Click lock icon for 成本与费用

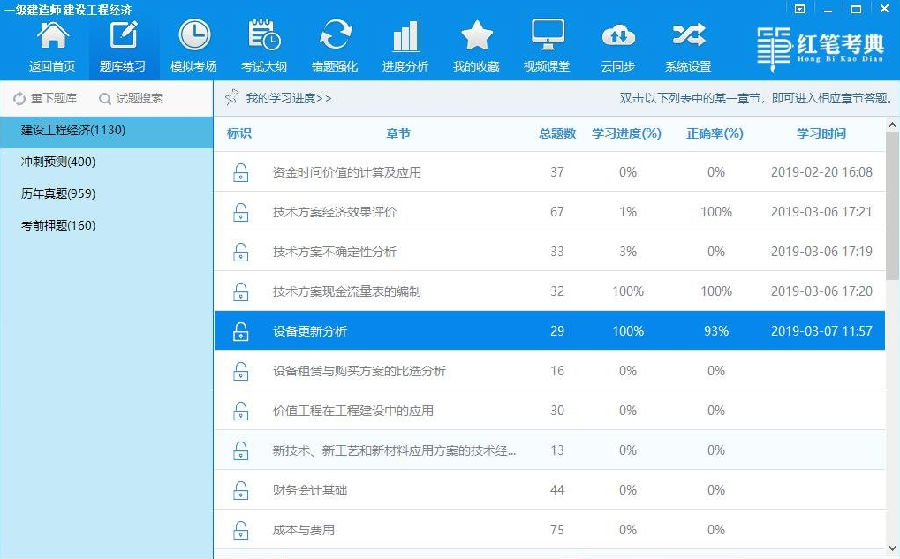[x=240, y=530]
